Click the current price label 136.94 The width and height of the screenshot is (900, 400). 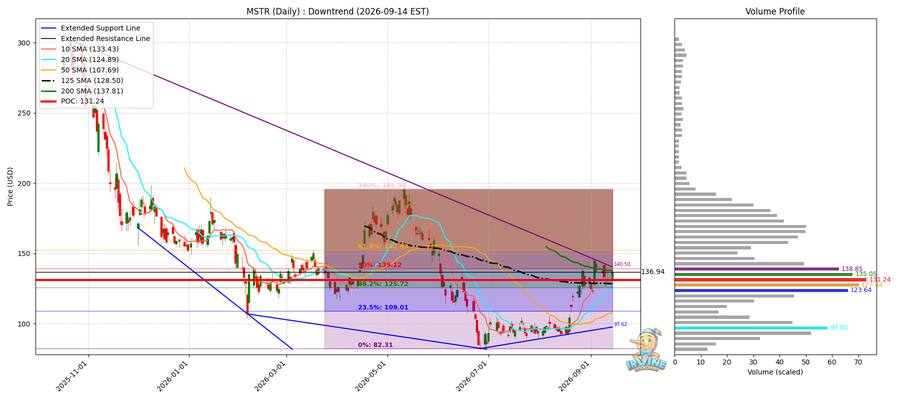[x=653, y=271]
